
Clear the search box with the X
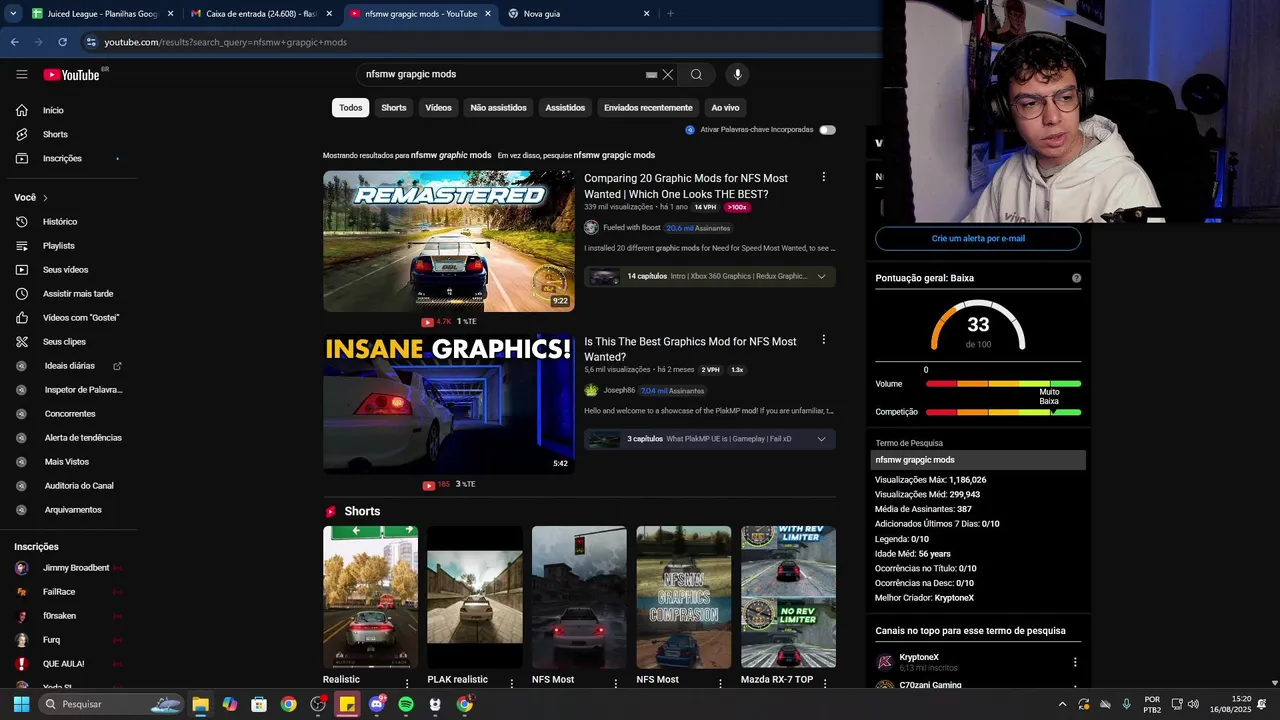pos(668,74)
